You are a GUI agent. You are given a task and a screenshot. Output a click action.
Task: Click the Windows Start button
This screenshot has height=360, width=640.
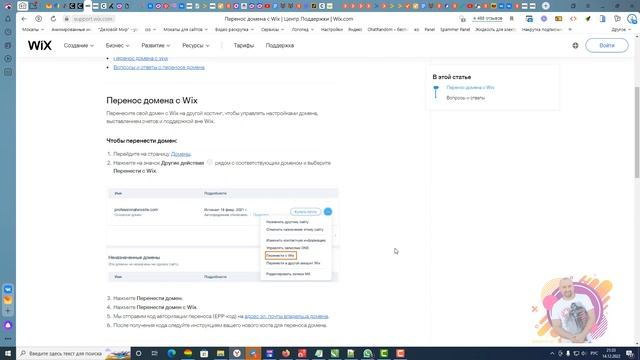pyautogui.click(x=8, y=353)
